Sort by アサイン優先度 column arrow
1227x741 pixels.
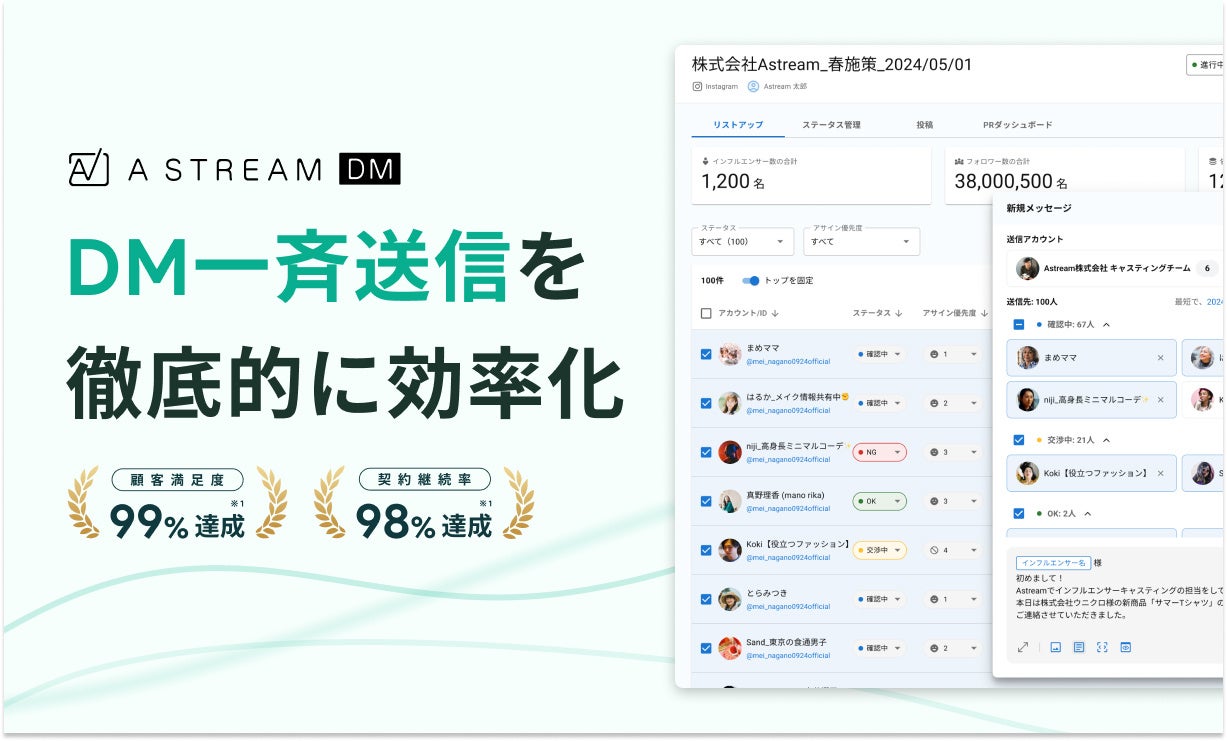point(984,314)
